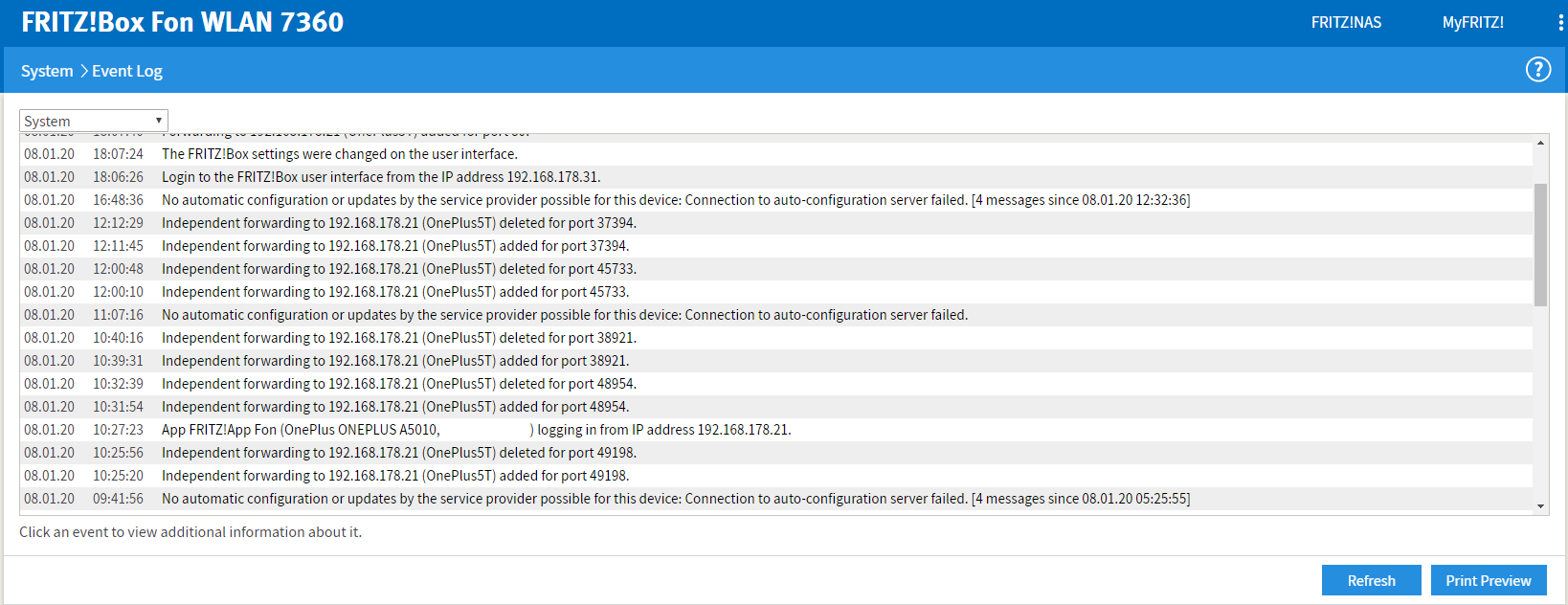Screen dimensions: 1568x605
Task: Select the 18:07:24 settings changed event
Action: coord(339,154)
